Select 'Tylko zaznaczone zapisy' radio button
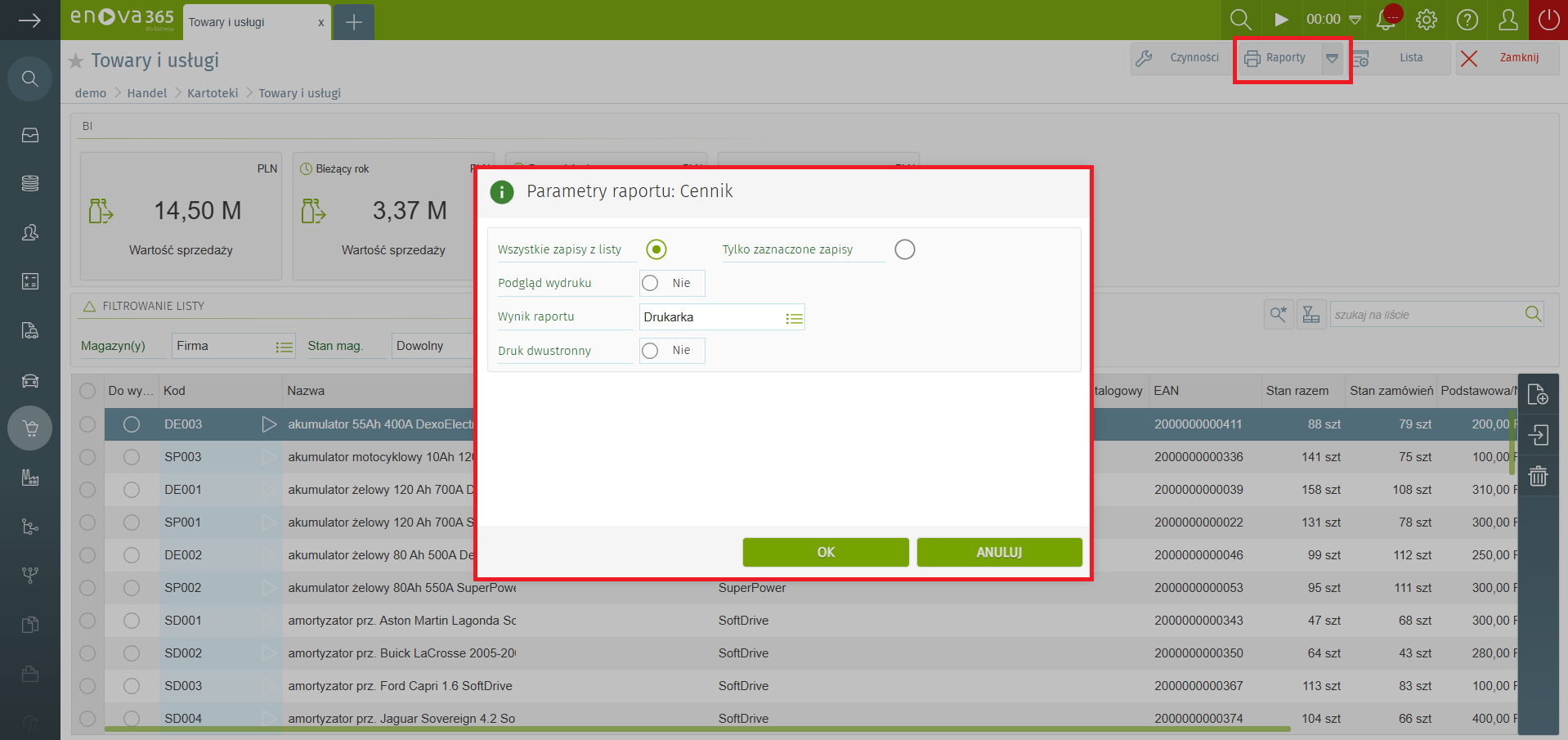 click(x=904, y=249)
